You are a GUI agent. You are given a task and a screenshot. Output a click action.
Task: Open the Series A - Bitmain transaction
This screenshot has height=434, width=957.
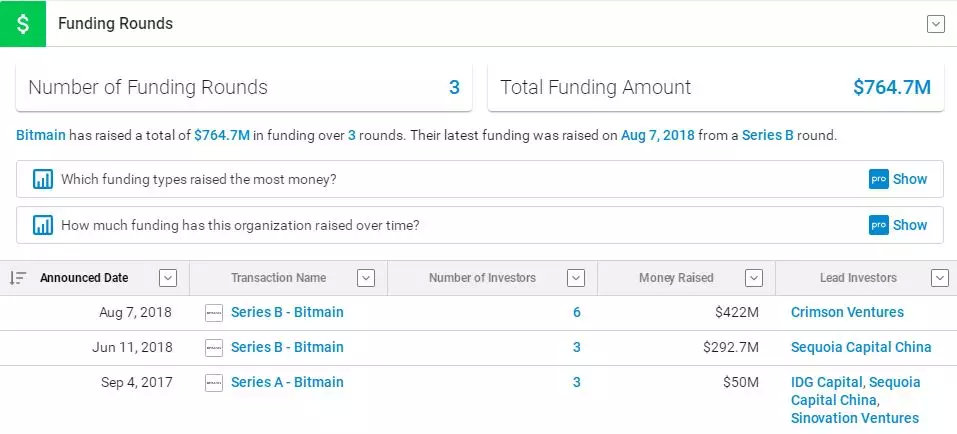pyautogui.click(x=287, y=383)
